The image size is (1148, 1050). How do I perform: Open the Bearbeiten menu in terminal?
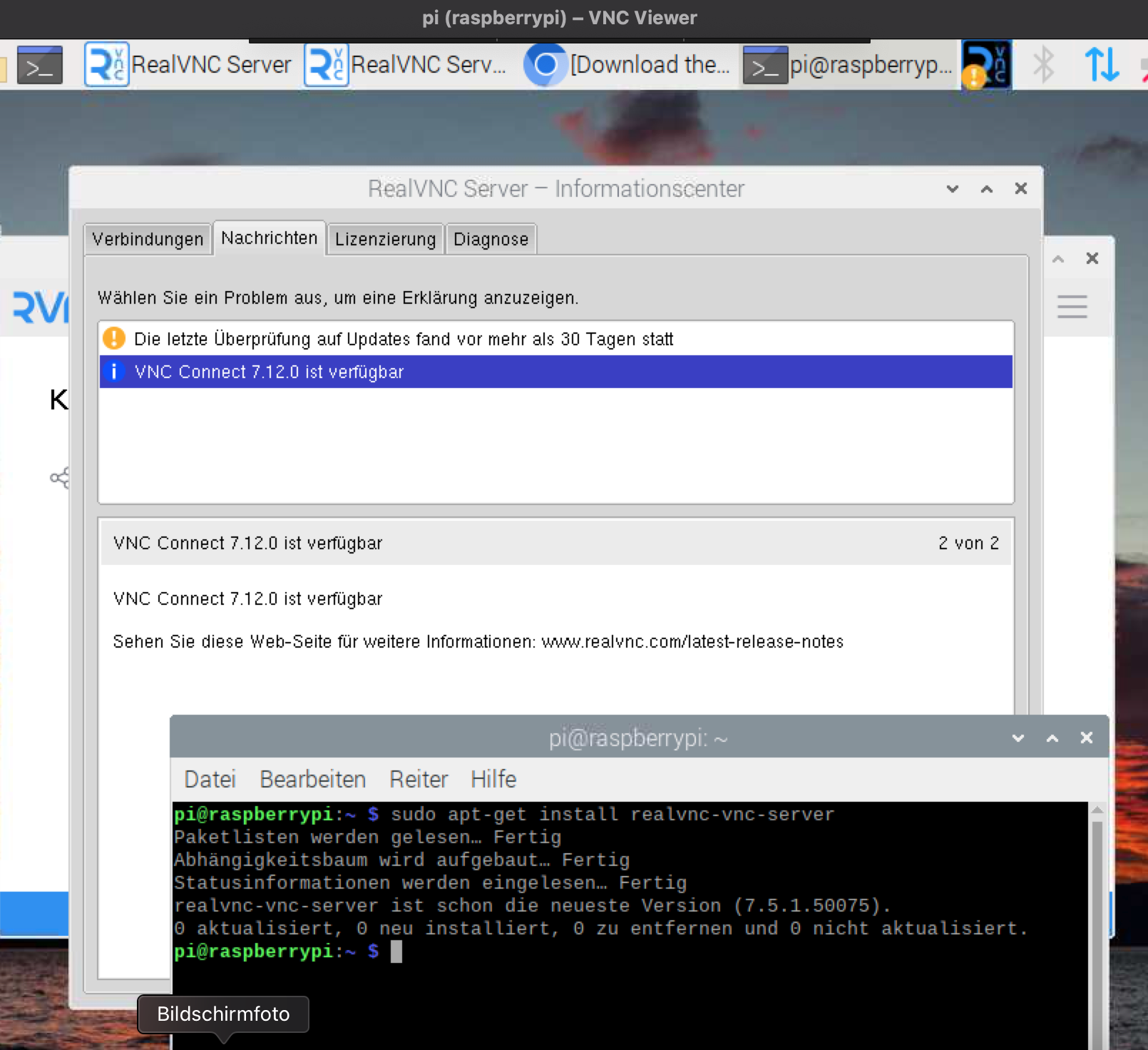point(312,779)
